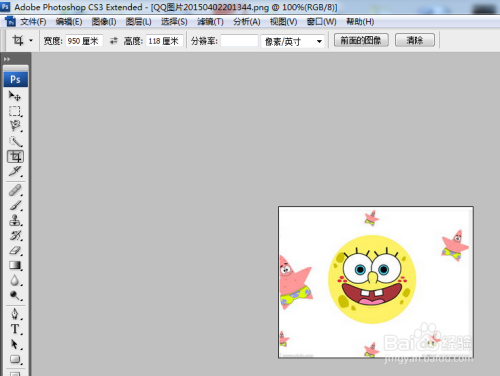The image size is (500, 376).
Task: Select the Healing Brush tool
Action: click(15, 190)
